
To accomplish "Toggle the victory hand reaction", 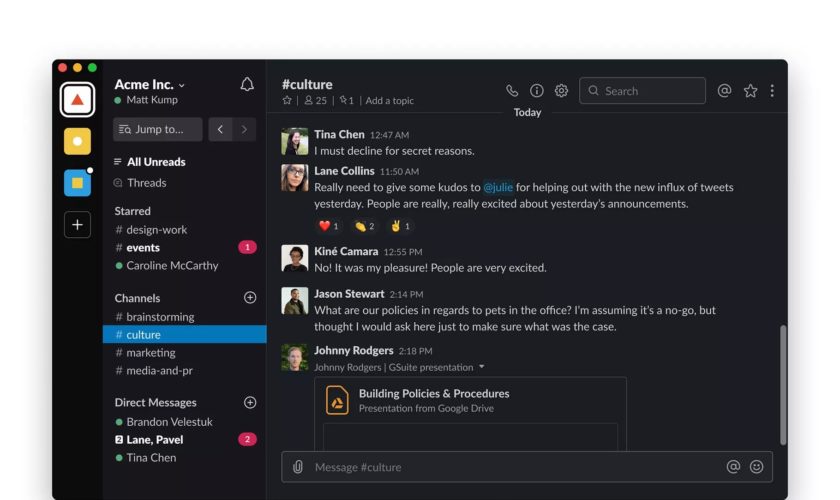I will click(x=400, y=226).
